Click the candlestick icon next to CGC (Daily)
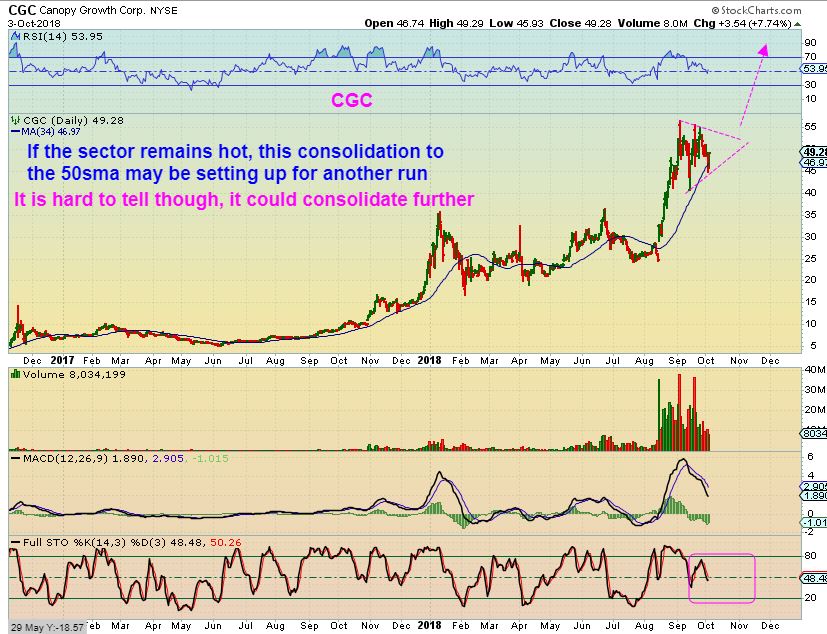Image resolution: width=827 pixels, height=634 pixels. point(16,120)
